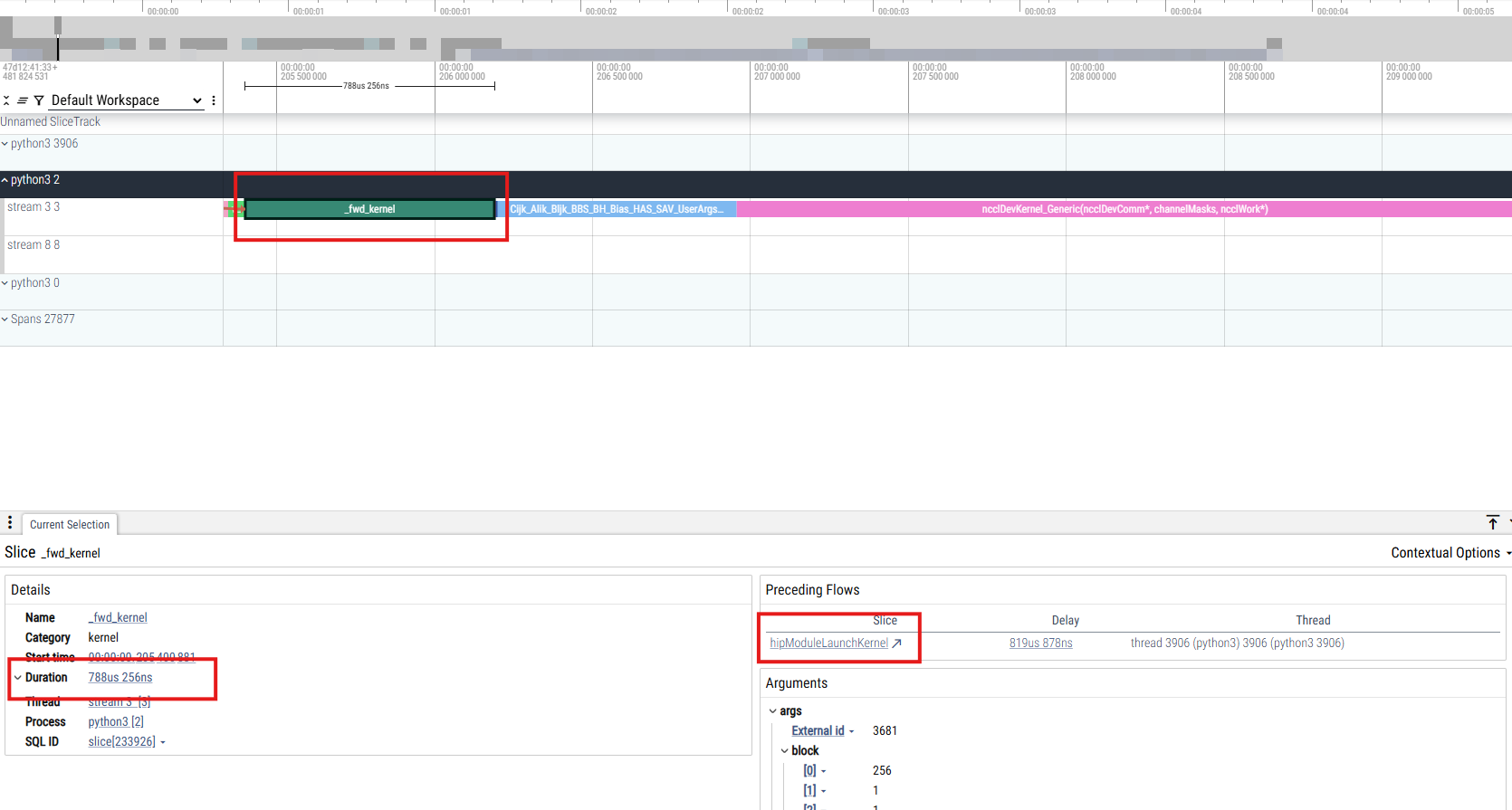This screenshot has width=1512, height=810.
Task: Expand the Spans 27877 track group
Action: click(x=5, y=319)
